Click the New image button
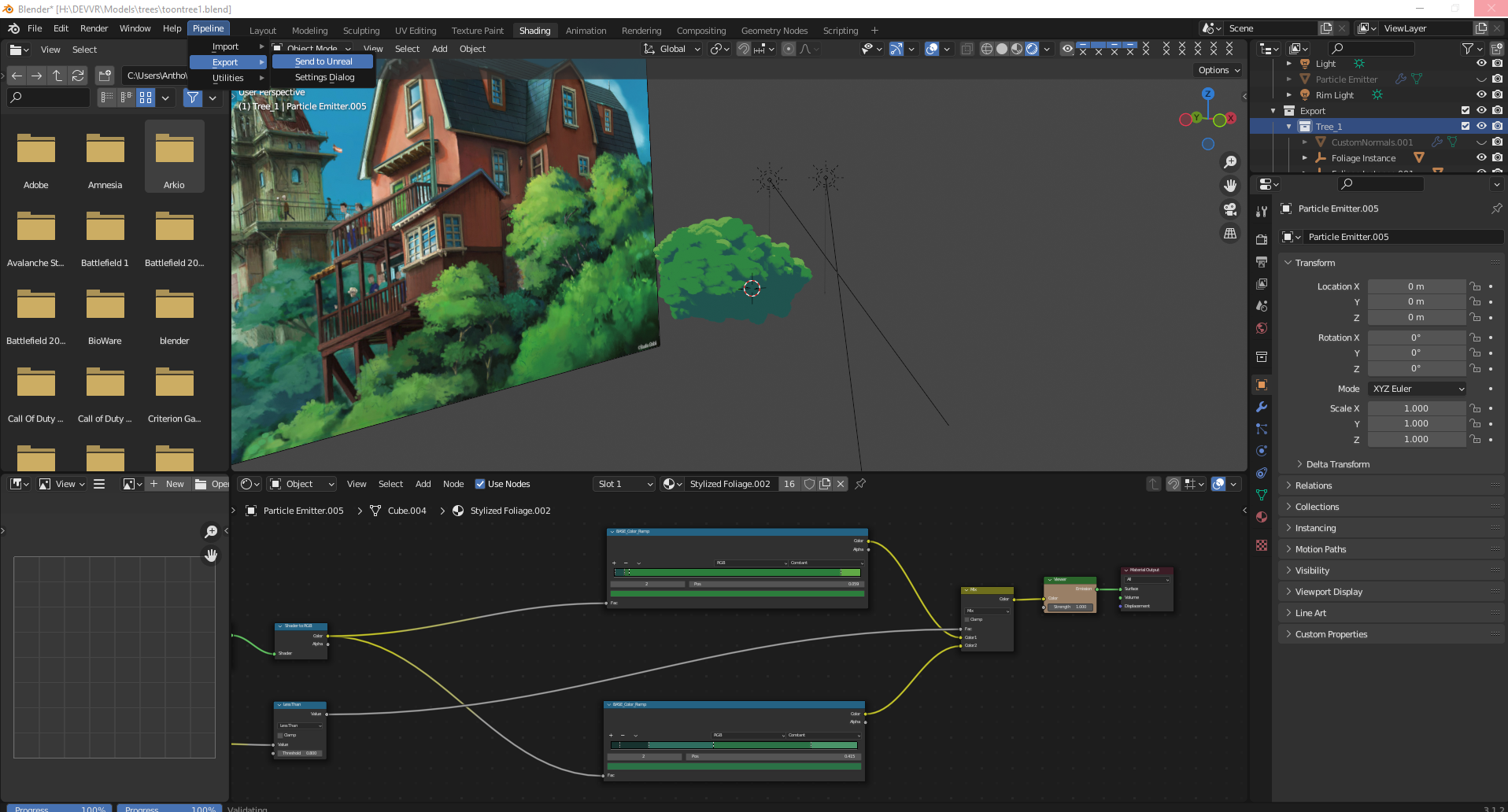 point(167,484)
